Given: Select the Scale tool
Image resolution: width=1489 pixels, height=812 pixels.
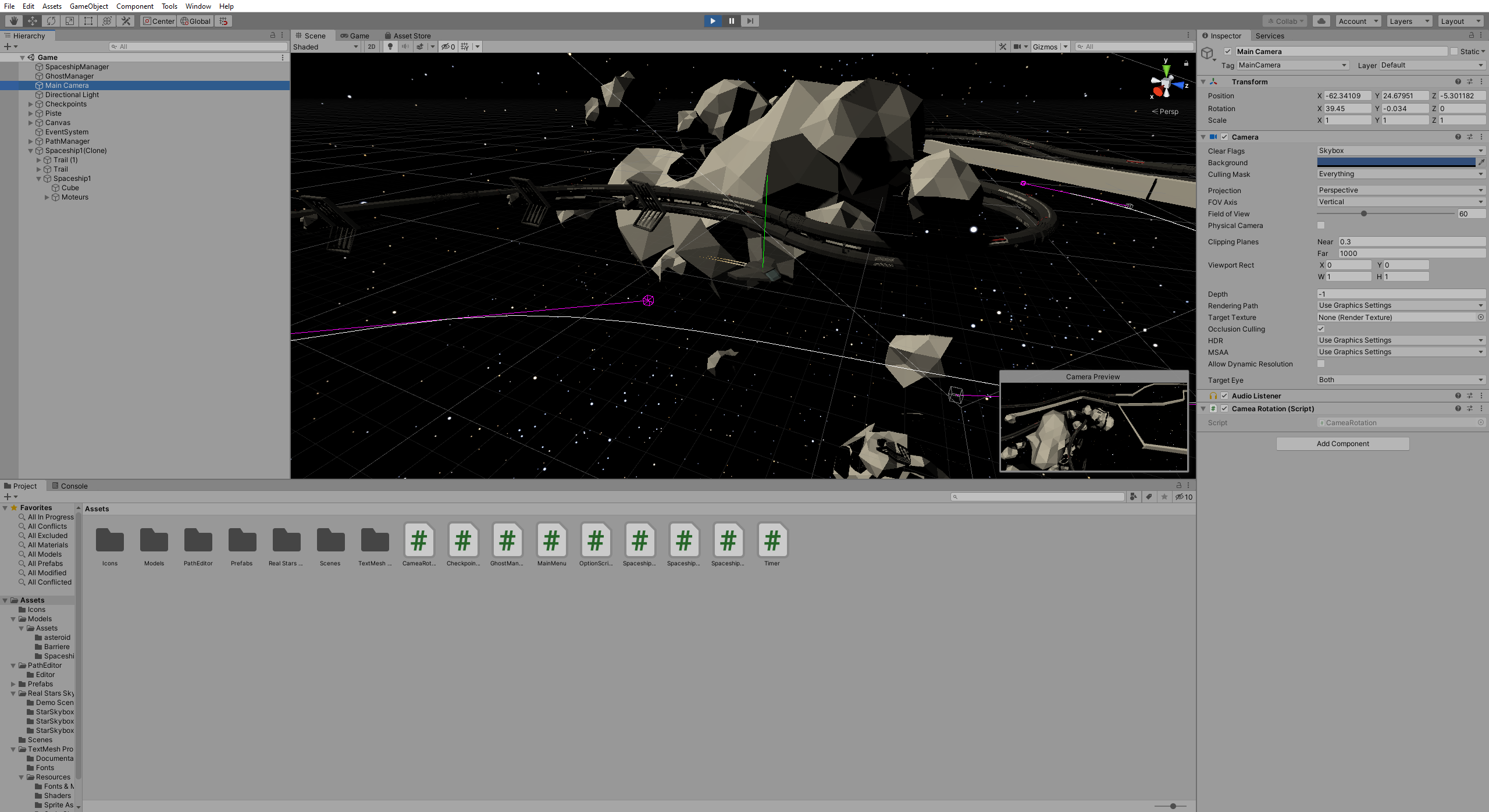Looking at the screenshot, I should click(69, 21).
